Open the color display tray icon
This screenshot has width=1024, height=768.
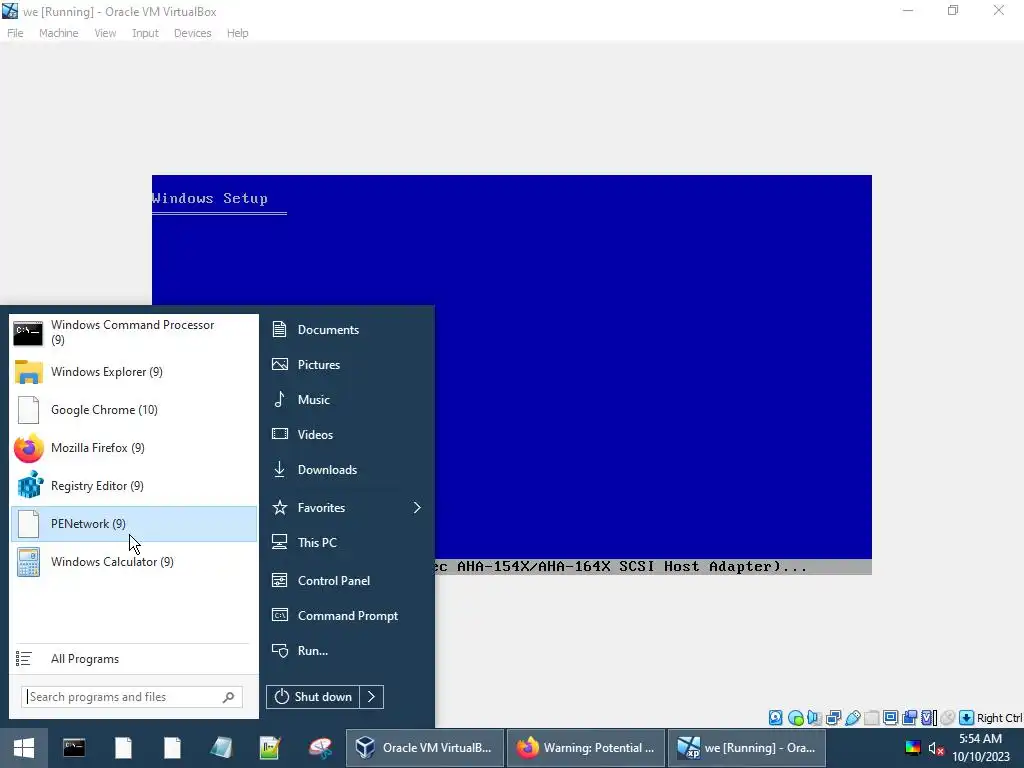click(x=913, y=748)
